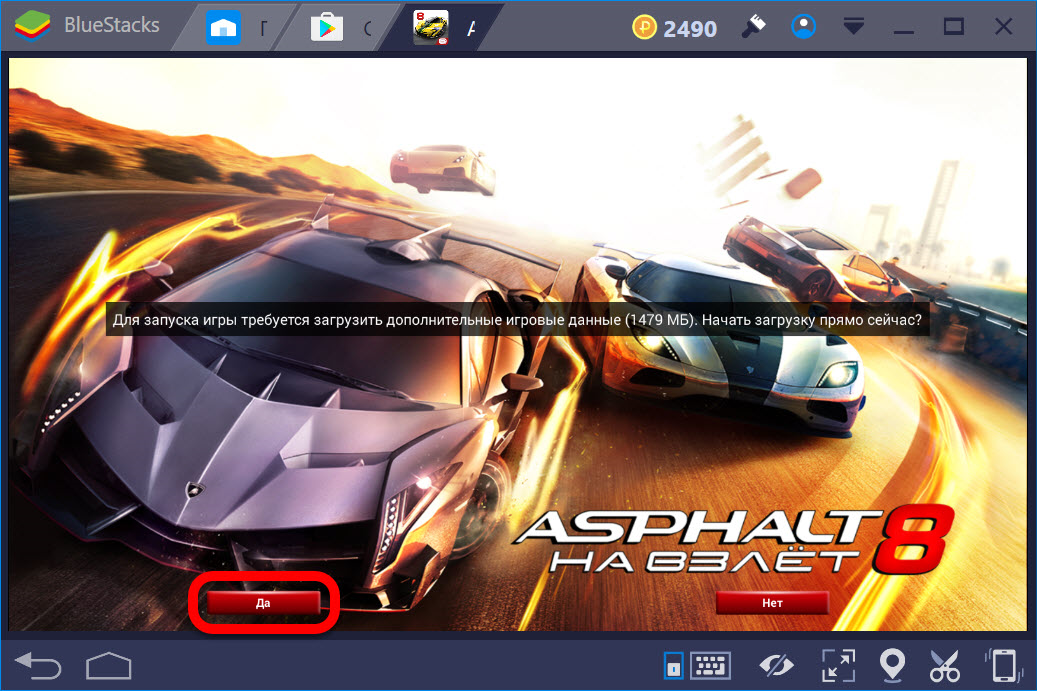Screen dimensions: 1037x691
Task: Click the download prompt message text
Action: [x=517, y=323]
